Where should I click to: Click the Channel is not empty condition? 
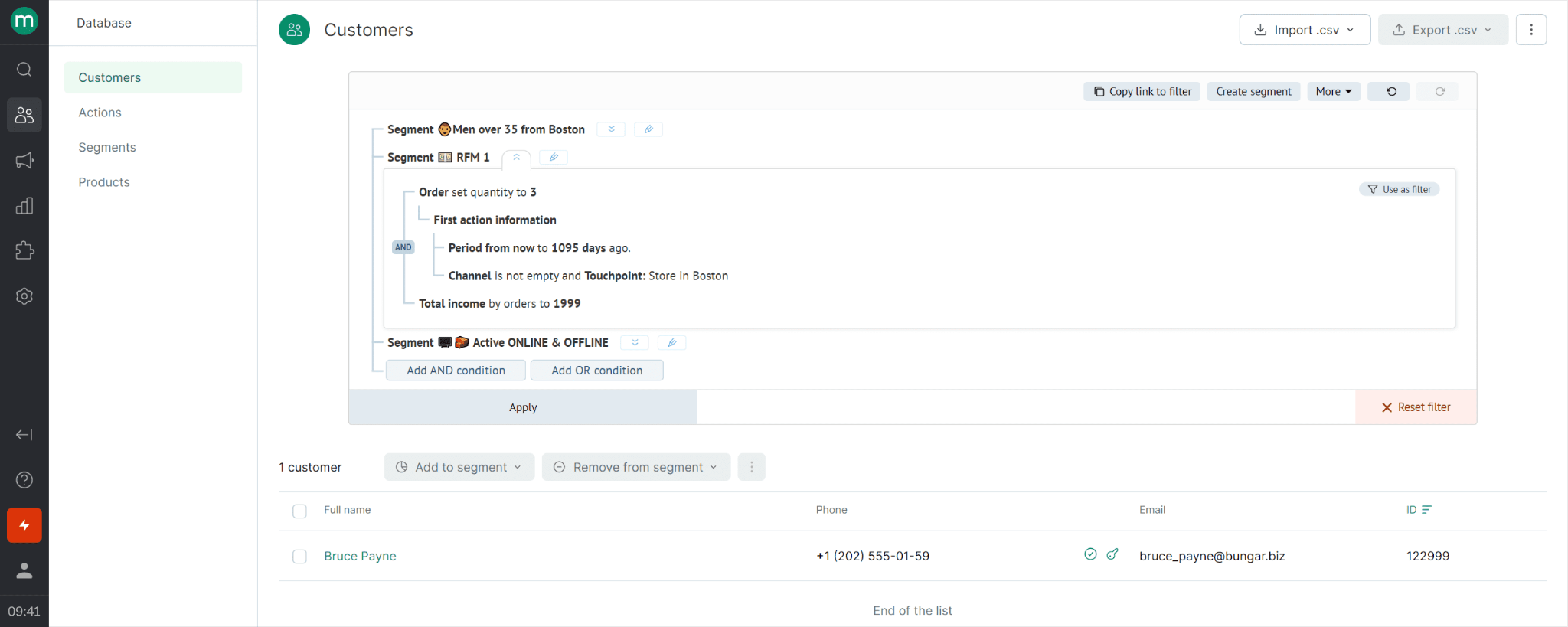pos(588,276)
